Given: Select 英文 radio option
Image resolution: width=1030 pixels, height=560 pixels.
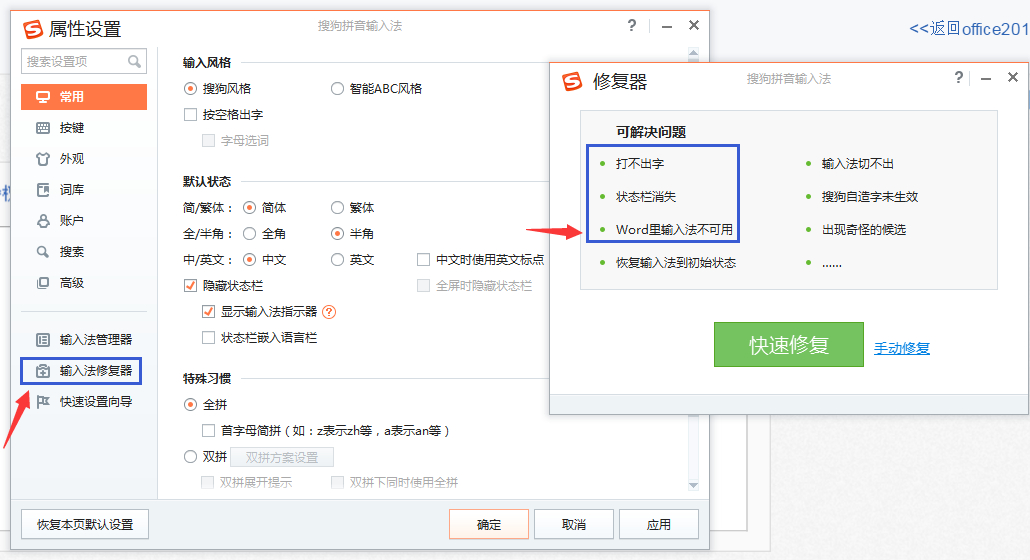Looking at the screenshot, I should pyautogui.click(x=337, y=260).
